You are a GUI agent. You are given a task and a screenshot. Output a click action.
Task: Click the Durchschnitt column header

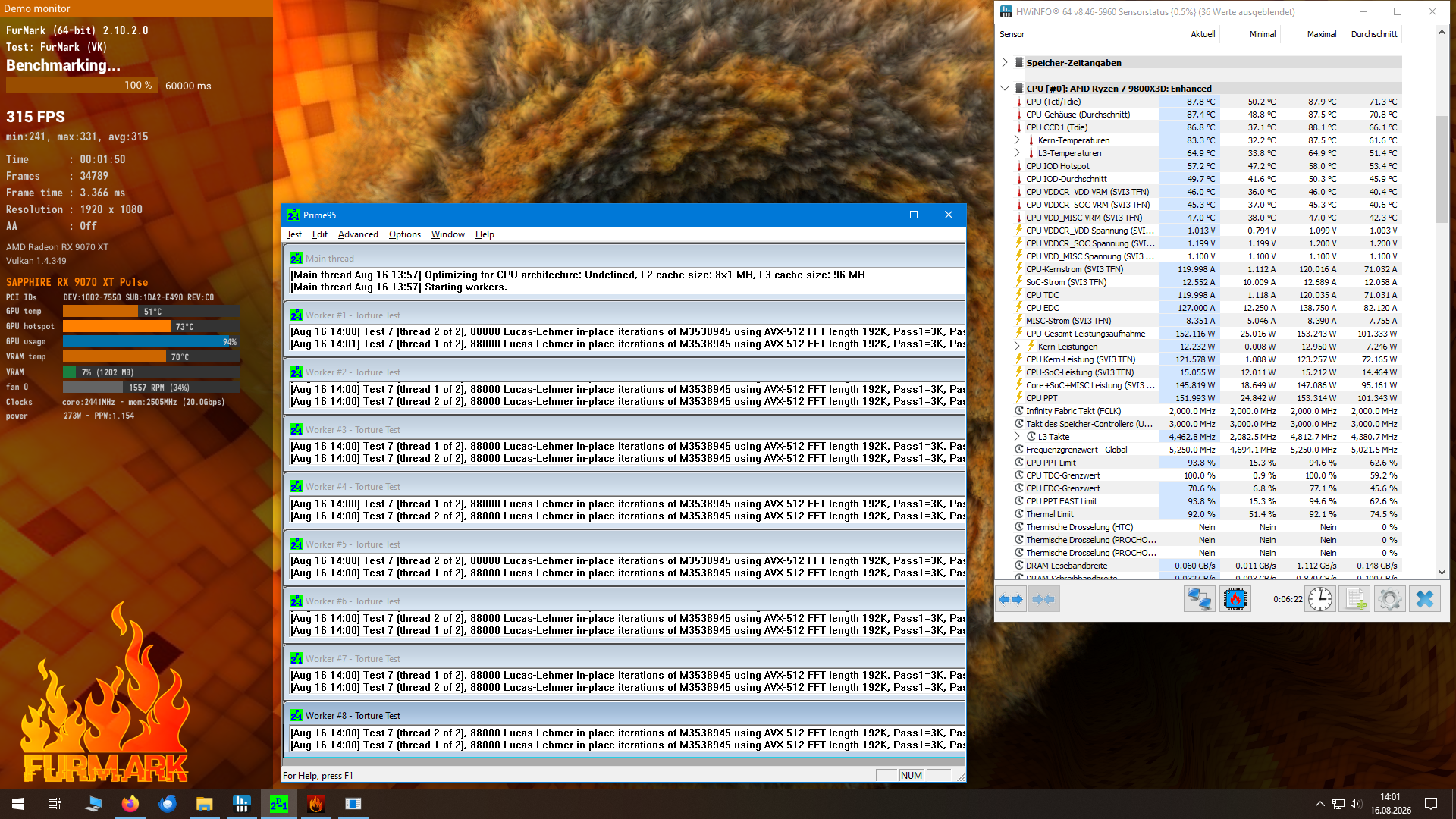1372,34
